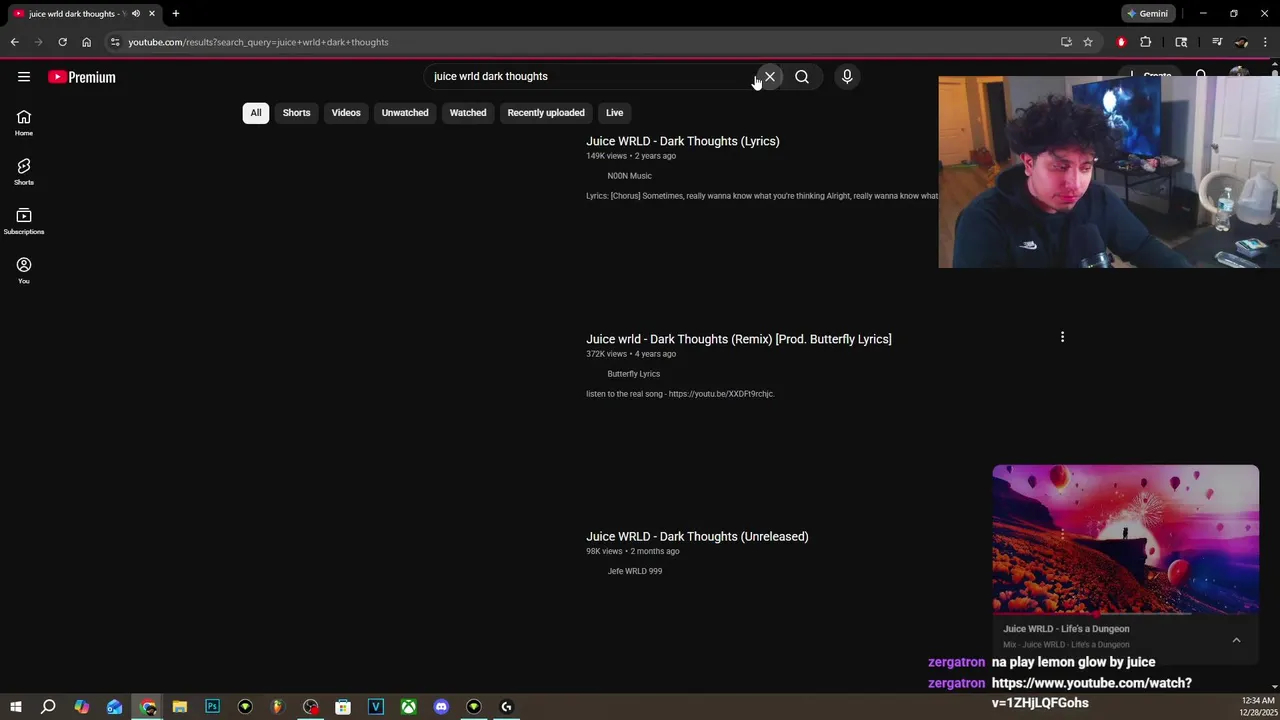Select the Unwatched filter chip
The width and height of the screenshot is (1280, 720).
(405, 113)
